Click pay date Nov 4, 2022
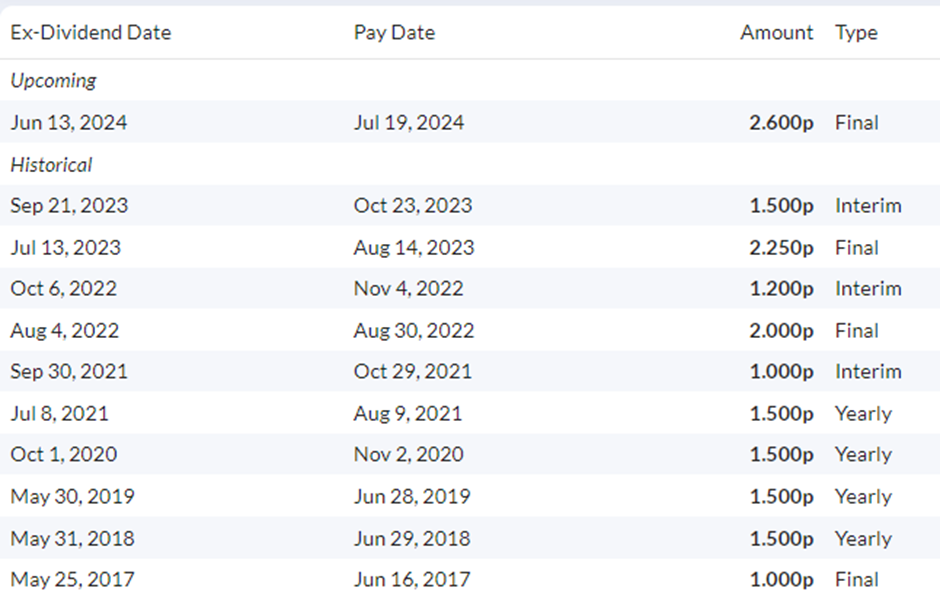 pos(408,288)
